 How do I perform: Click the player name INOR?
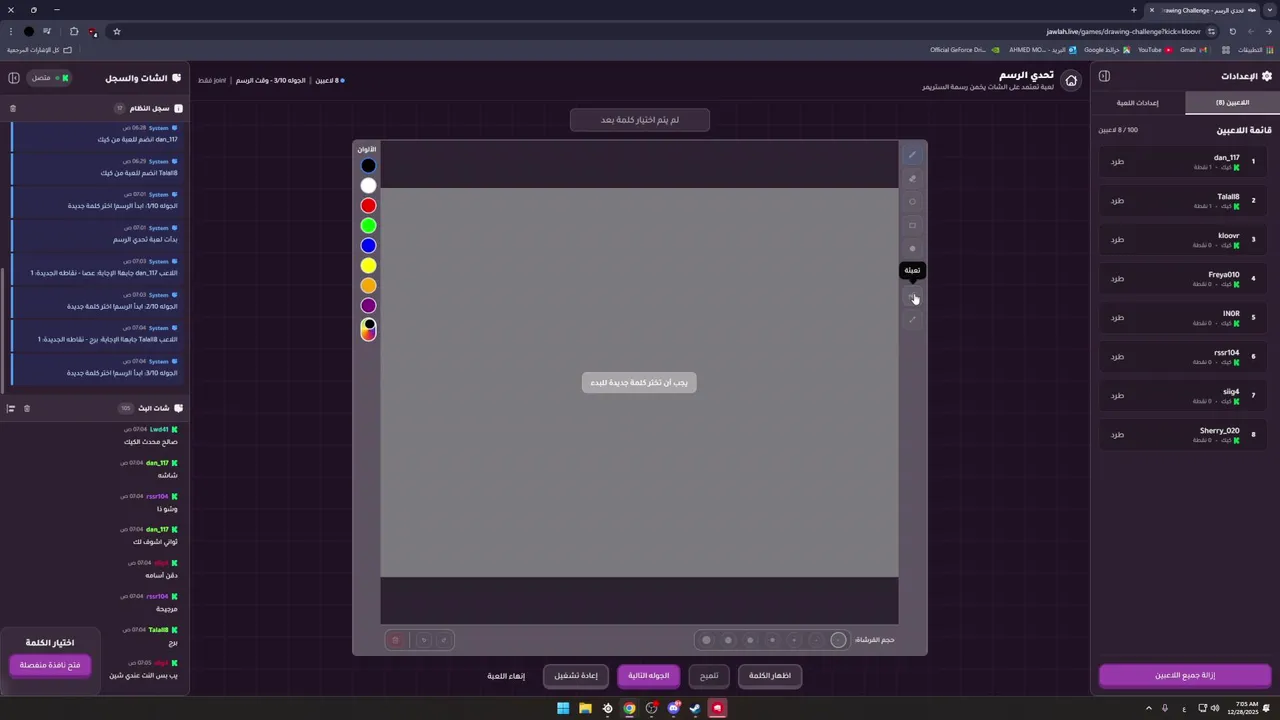tap(1231, 313)
